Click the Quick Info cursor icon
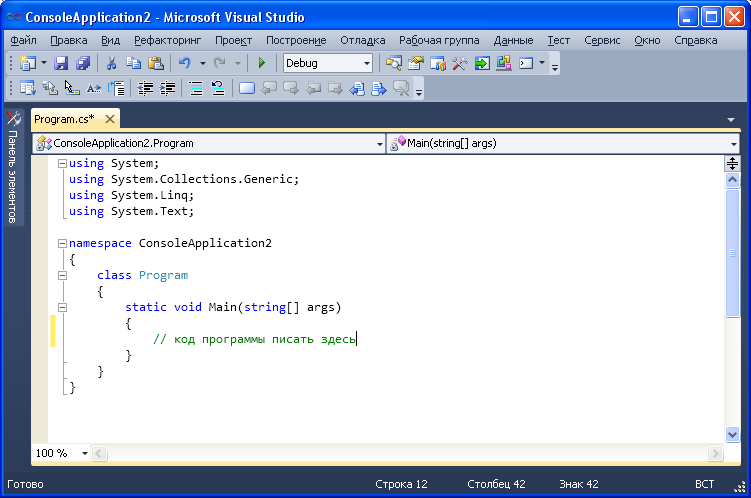751x498 pixels. (72, 88)
